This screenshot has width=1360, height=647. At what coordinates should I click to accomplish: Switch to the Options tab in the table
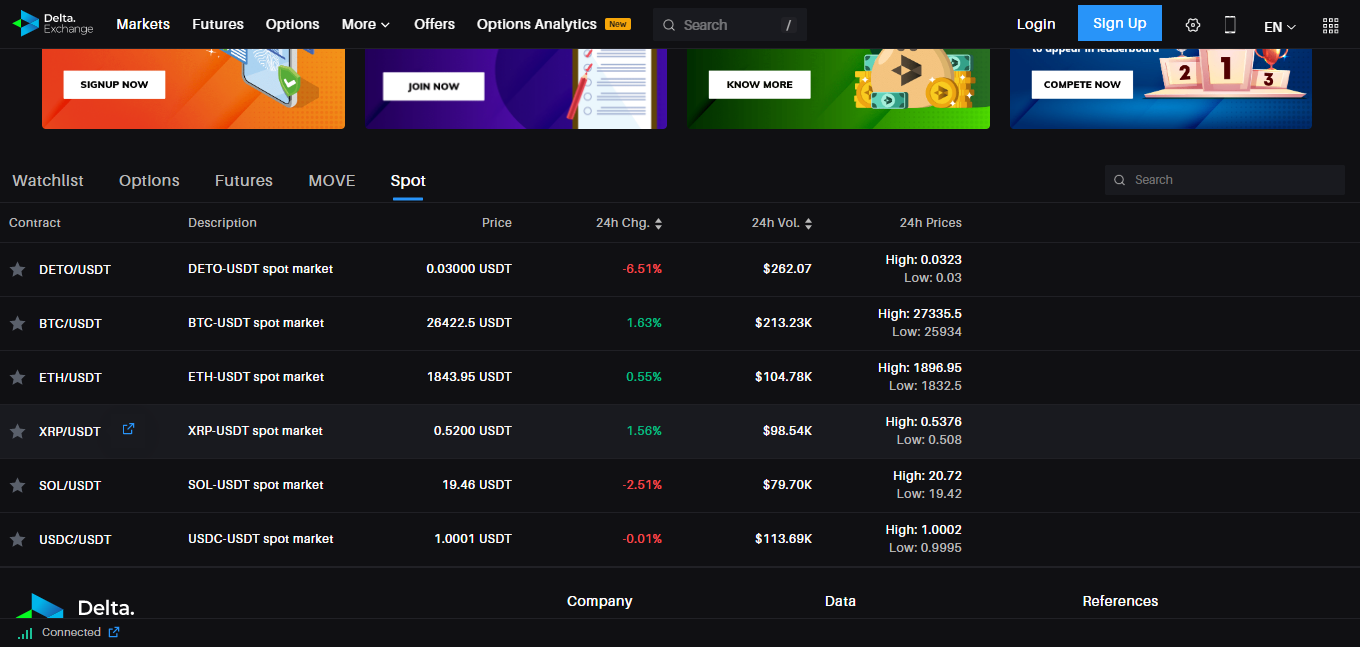coord(149,181)
